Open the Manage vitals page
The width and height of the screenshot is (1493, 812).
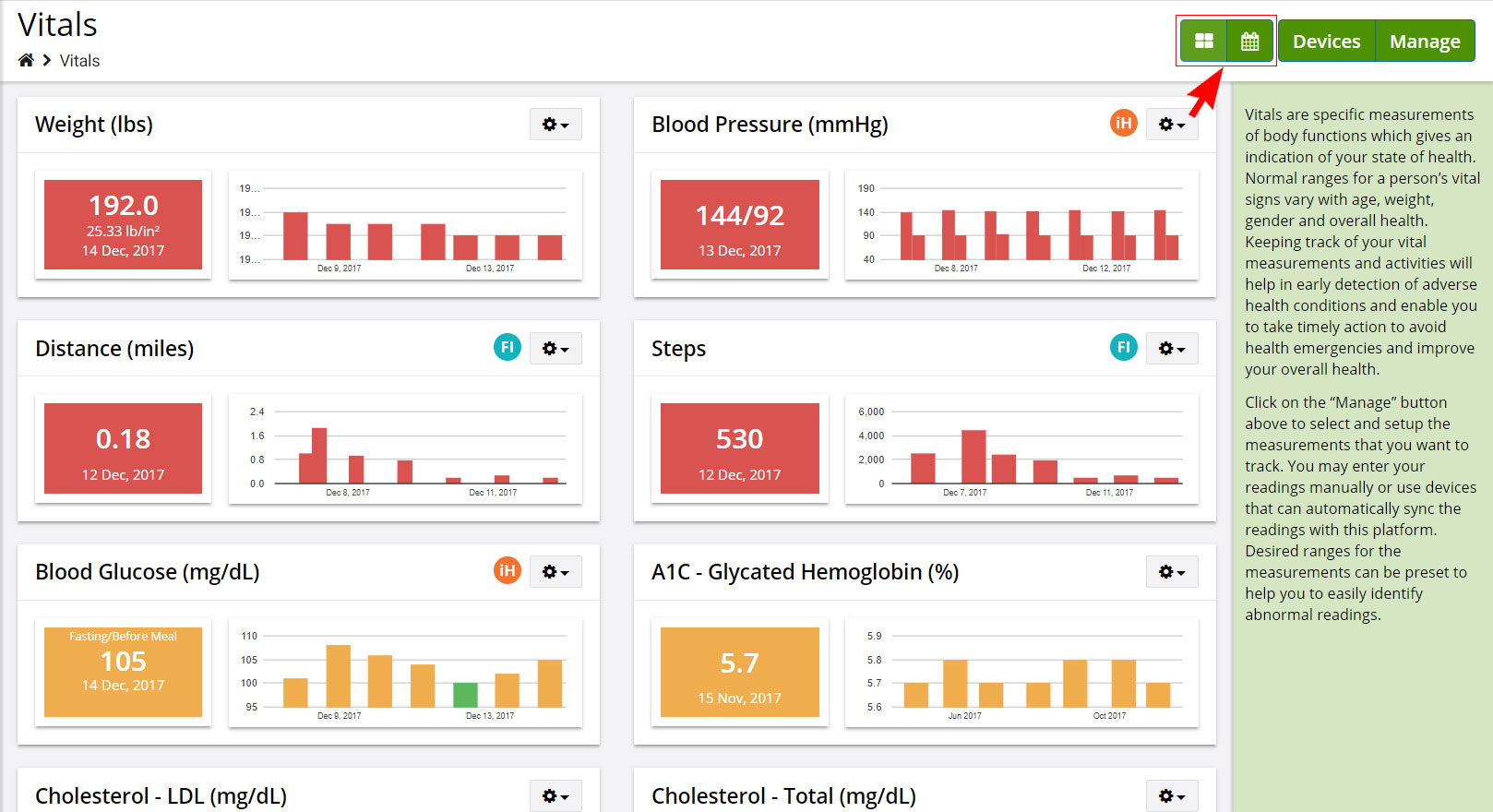(x=1425, y=41)
